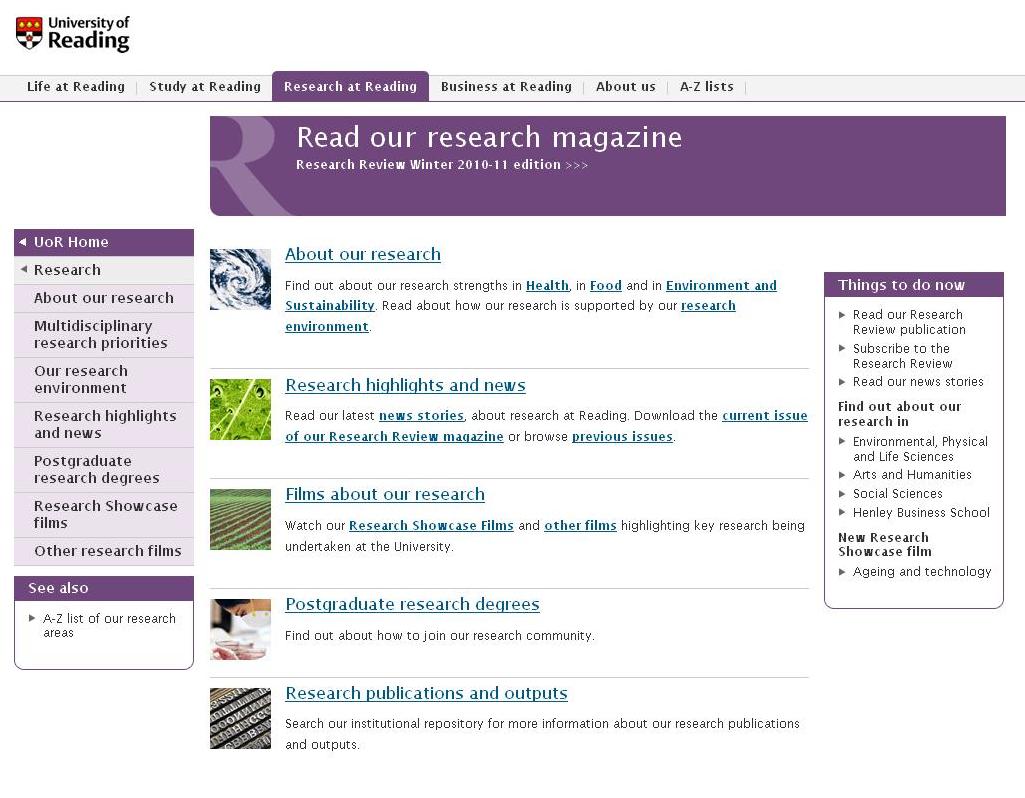Open Other research films in sidebar
The image size is (1025, 798).
[104, 552]
